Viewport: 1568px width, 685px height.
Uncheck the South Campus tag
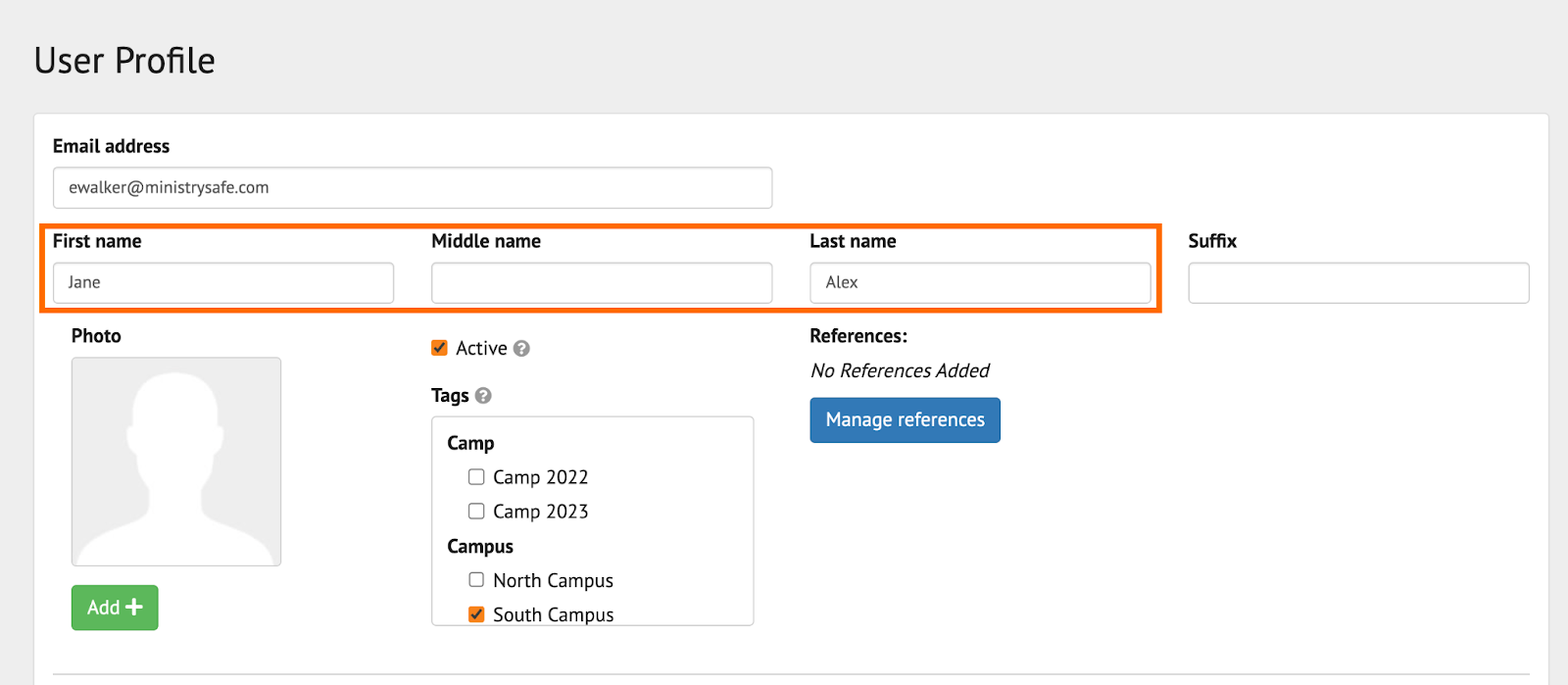[x=476, y=614]
